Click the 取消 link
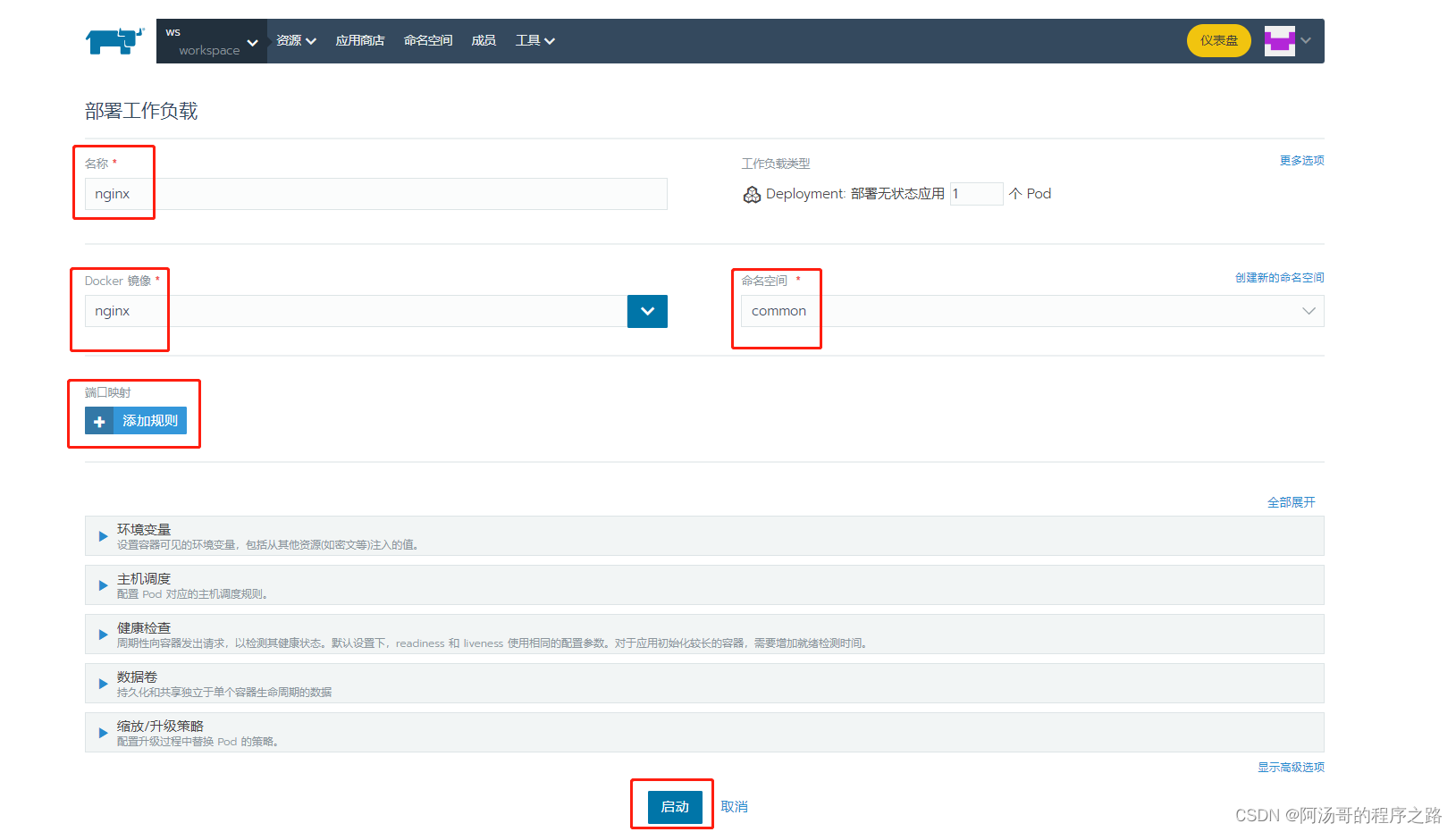Screen dimensions: 1456x832 click(734, 807)
